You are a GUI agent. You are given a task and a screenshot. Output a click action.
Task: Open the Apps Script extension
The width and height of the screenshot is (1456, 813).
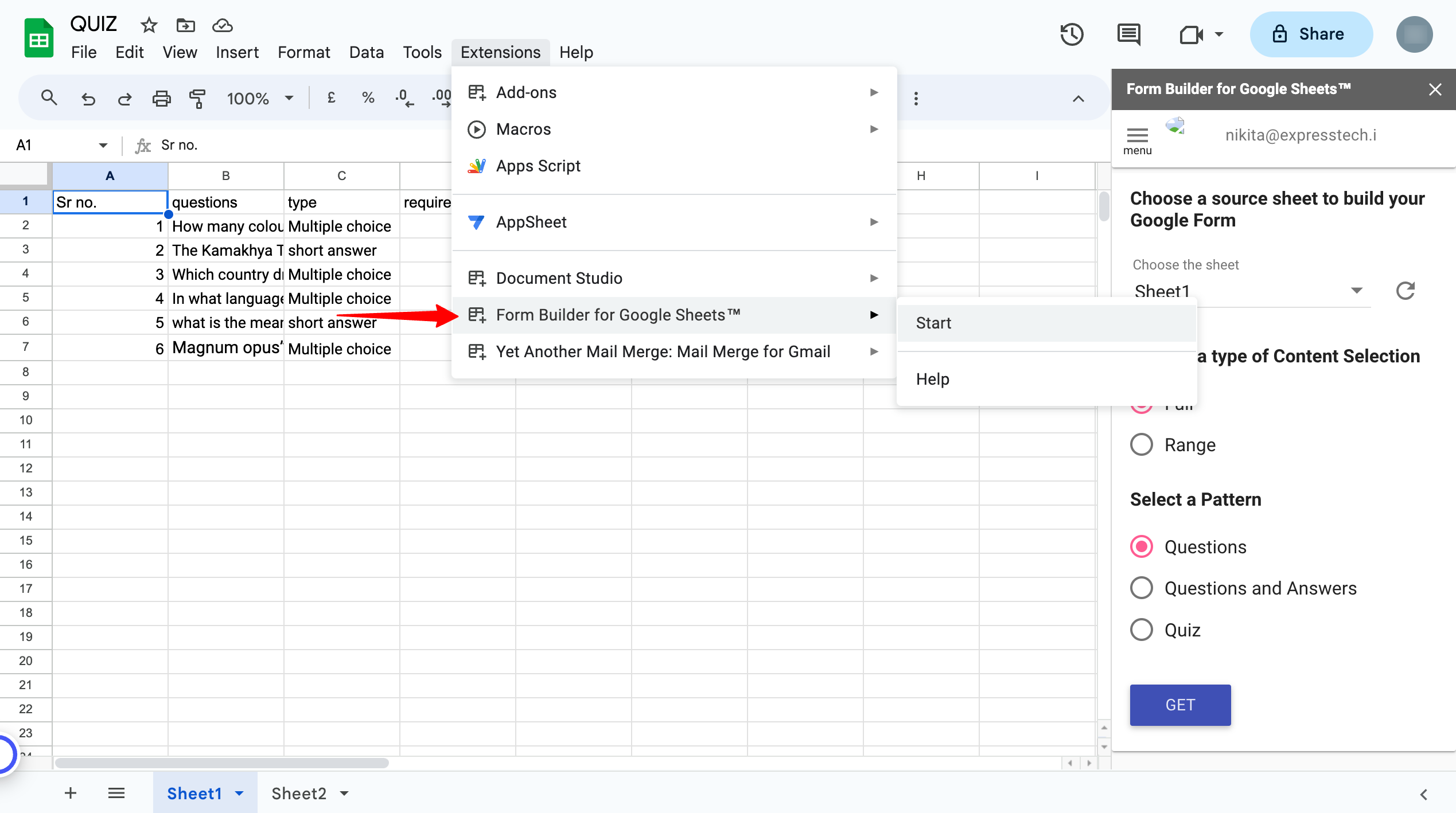coord(538,166)
